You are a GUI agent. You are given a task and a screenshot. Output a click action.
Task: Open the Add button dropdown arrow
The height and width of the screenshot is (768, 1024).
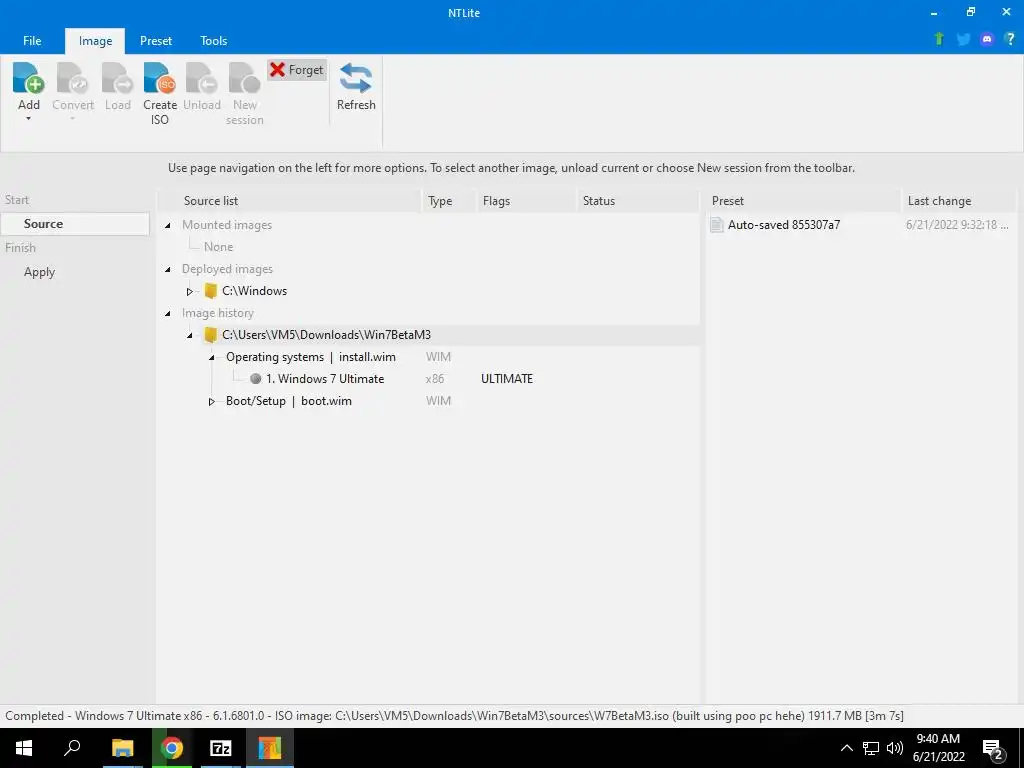28,119
